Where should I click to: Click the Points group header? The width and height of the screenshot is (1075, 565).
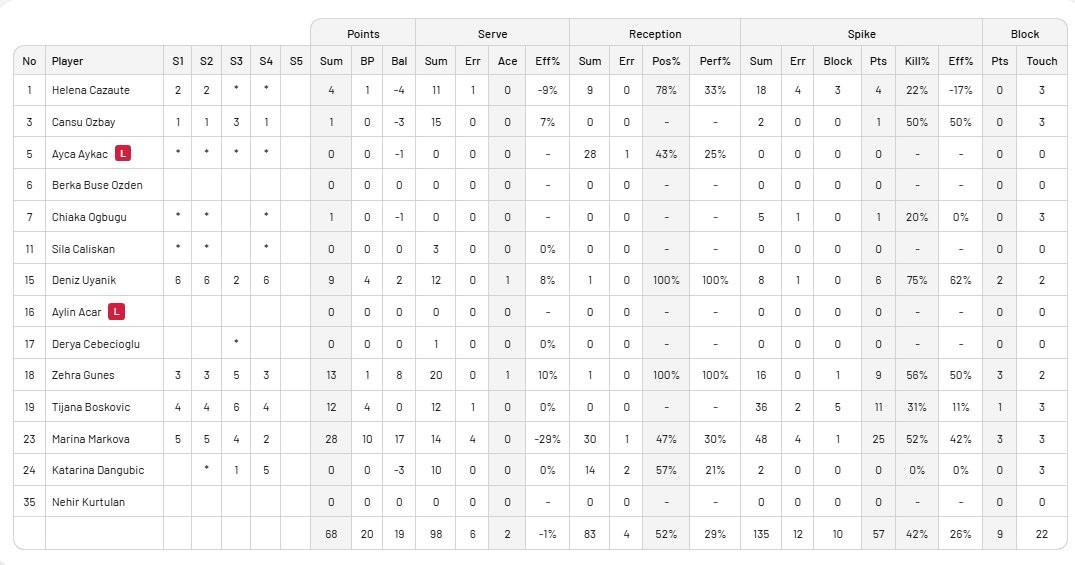click(x=363, y=34)
